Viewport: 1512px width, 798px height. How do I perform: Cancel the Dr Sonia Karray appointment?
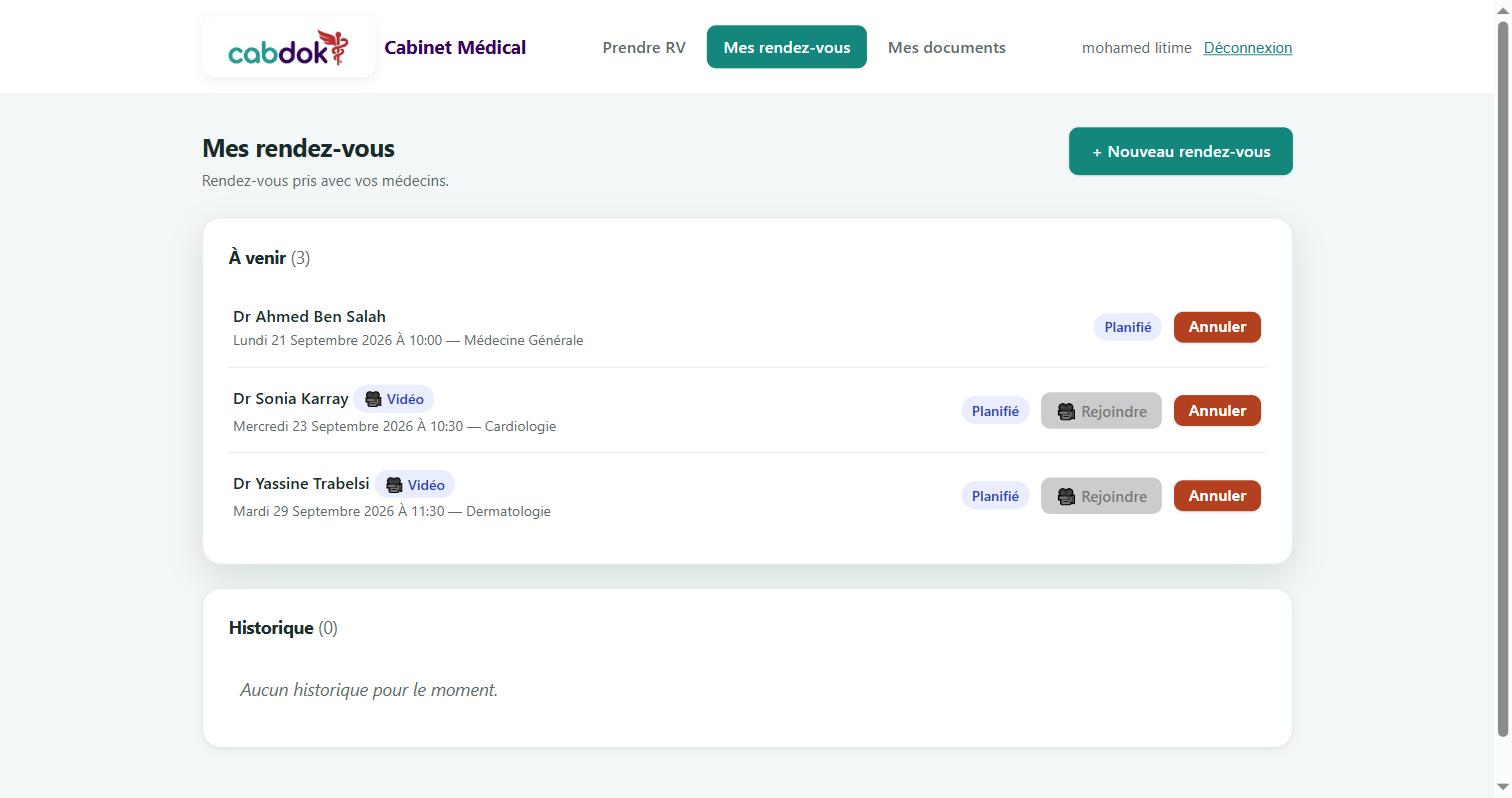point(1217,411)
